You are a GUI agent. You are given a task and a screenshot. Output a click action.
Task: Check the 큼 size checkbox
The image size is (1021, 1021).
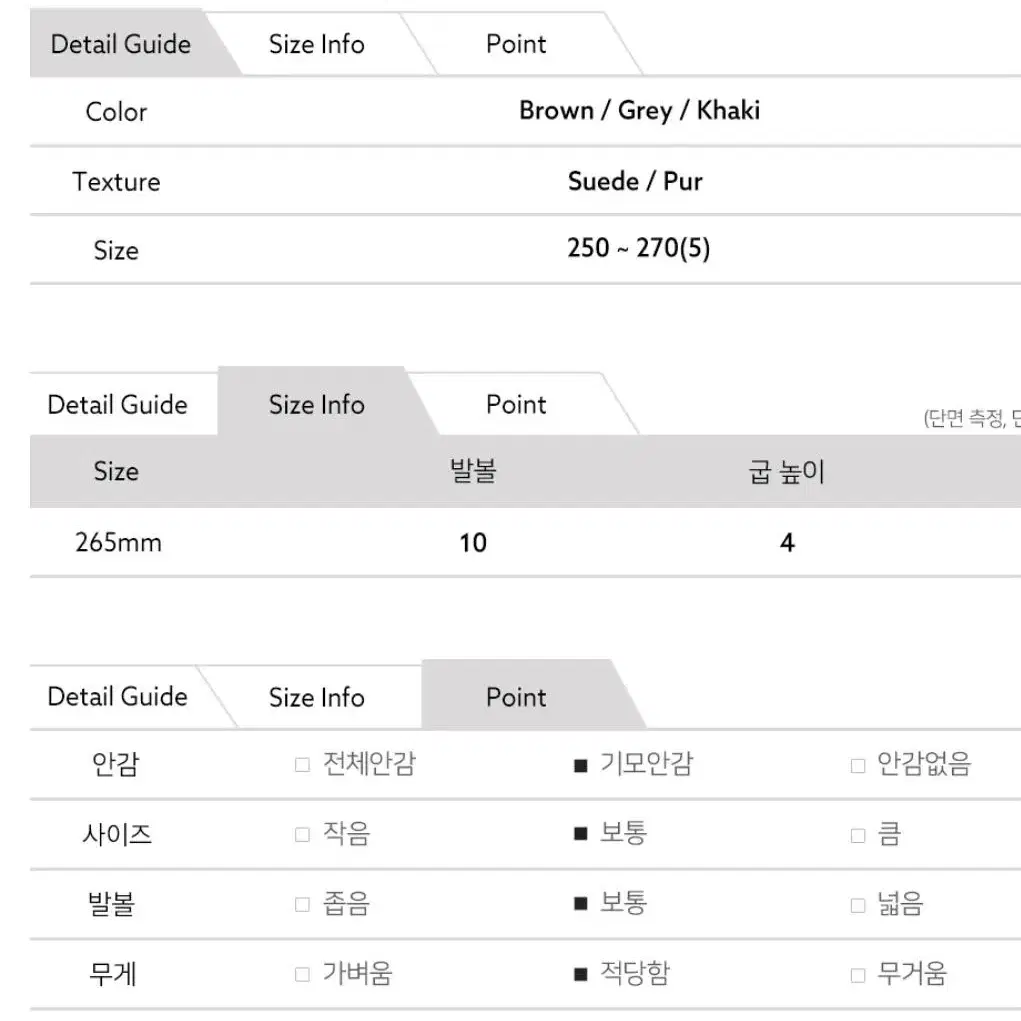click(858, 835)
